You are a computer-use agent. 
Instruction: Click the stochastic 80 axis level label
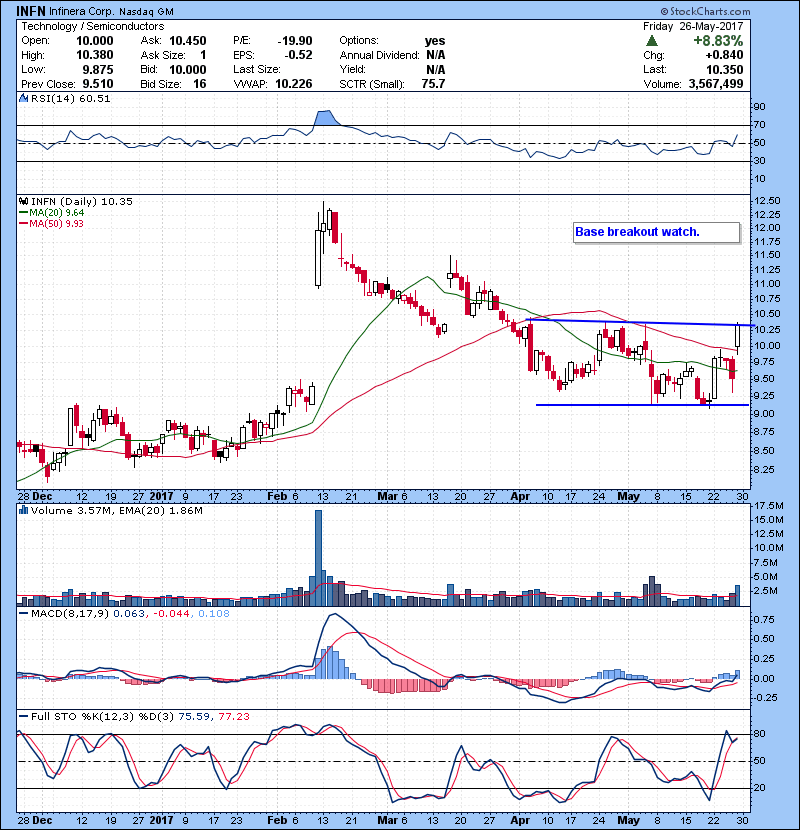click(759, 734)
